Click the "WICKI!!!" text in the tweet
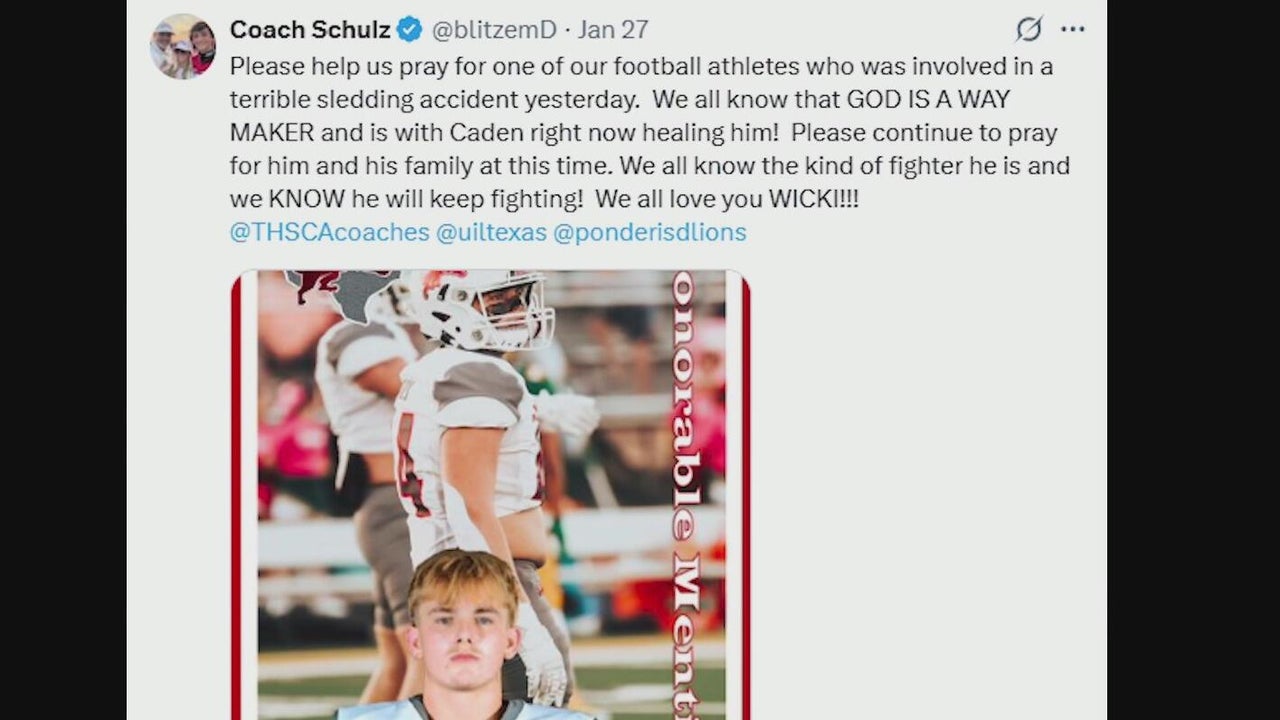 coord(813,199)
